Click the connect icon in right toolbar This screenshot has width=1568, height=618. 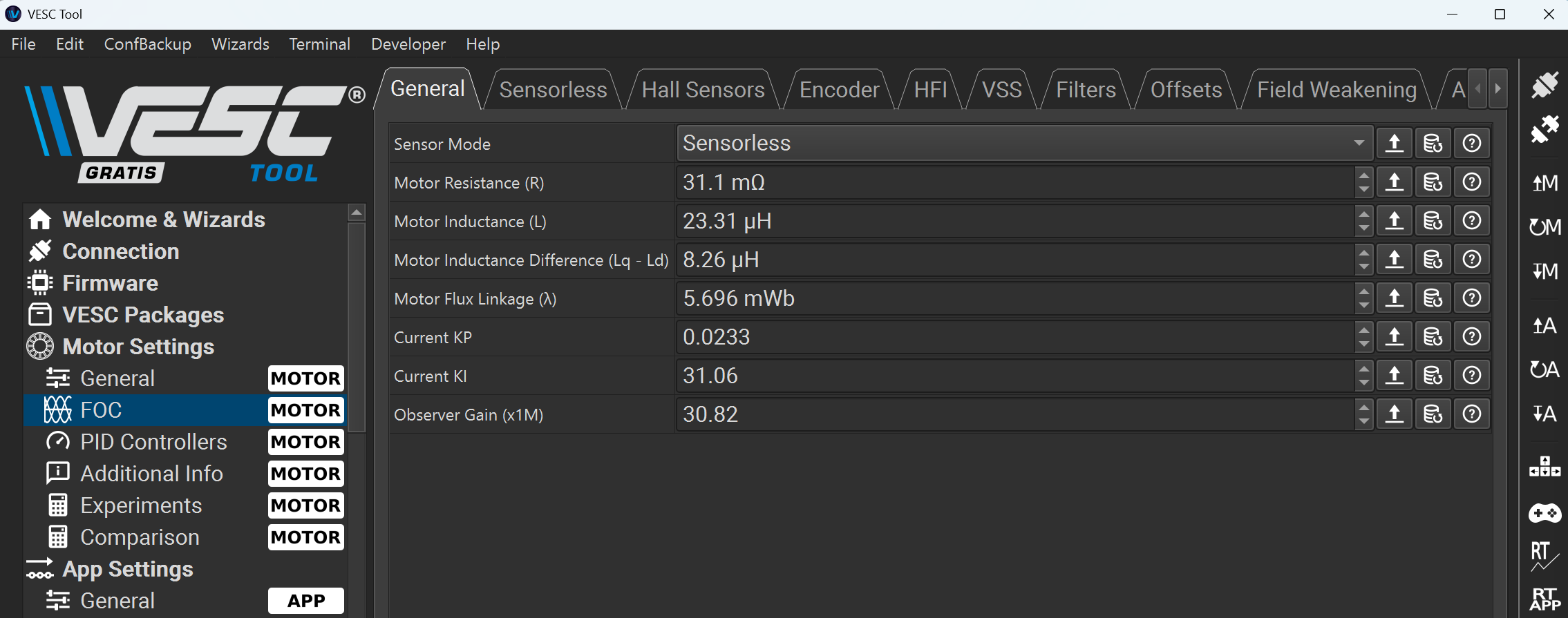pyautogui.click(x=1545, y=85)
